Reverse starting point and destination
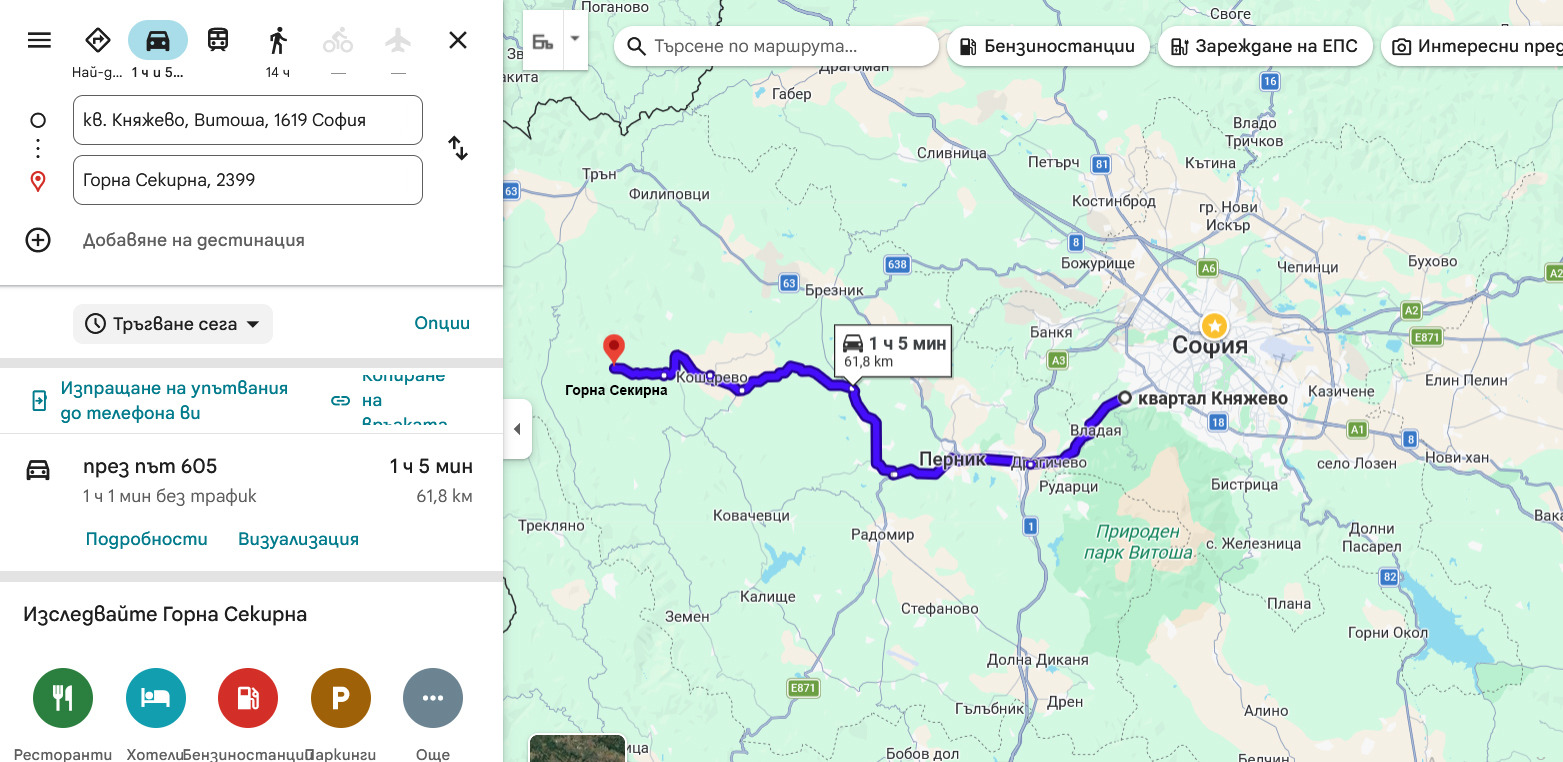The image size is (1563, 762). [x=458, y=148]
